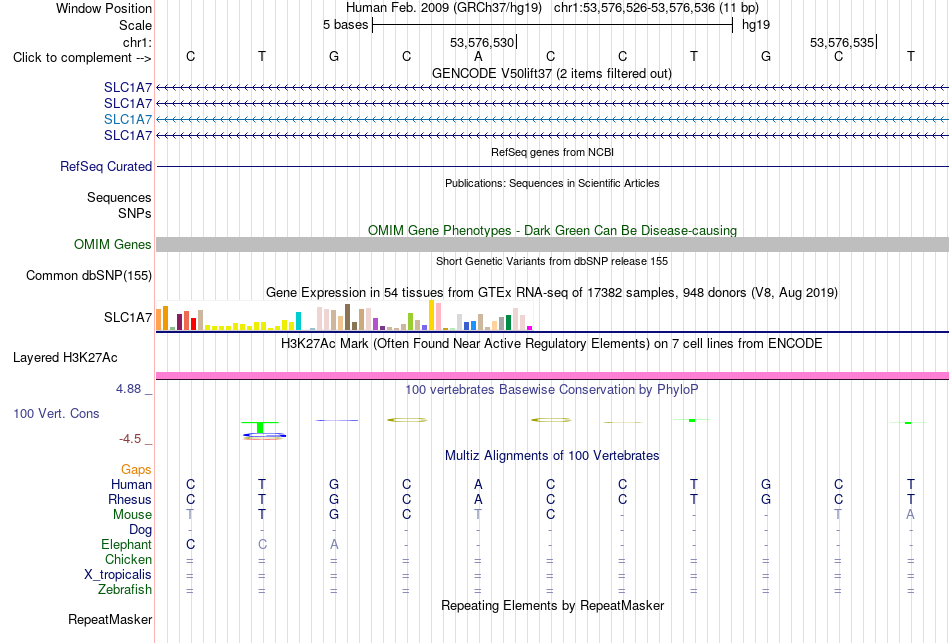Click the green T conservation logo
The image size is (950, 643).
[x=260, y=427]
